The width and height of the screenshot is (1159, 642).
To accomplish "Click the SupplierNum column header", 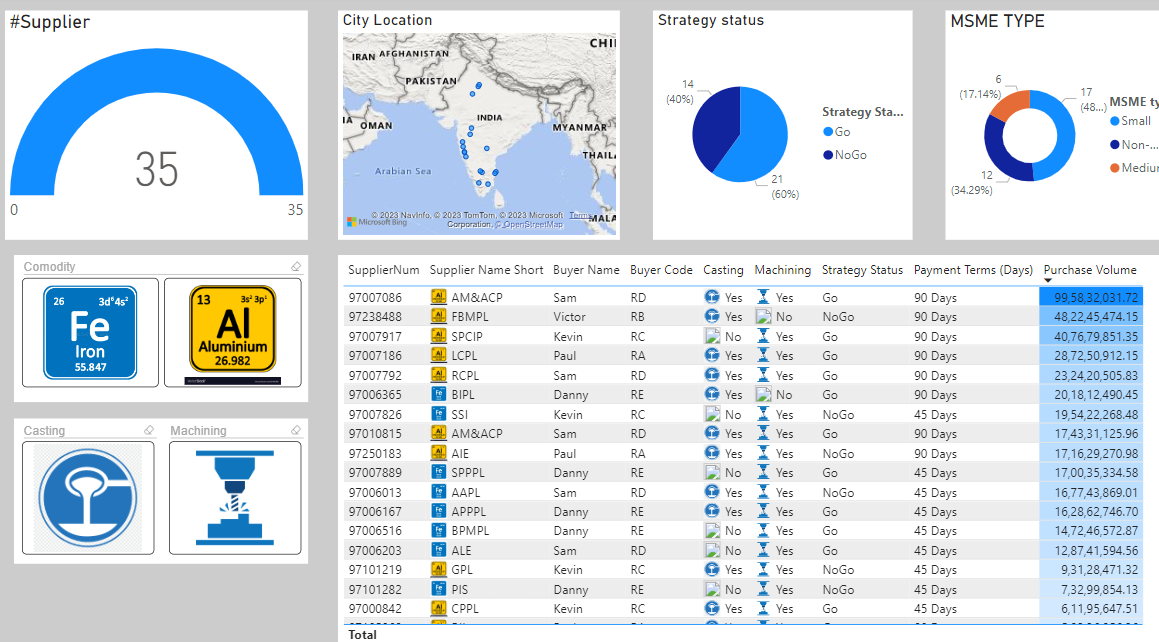I will pyautogui.click(x=383, y=270).
